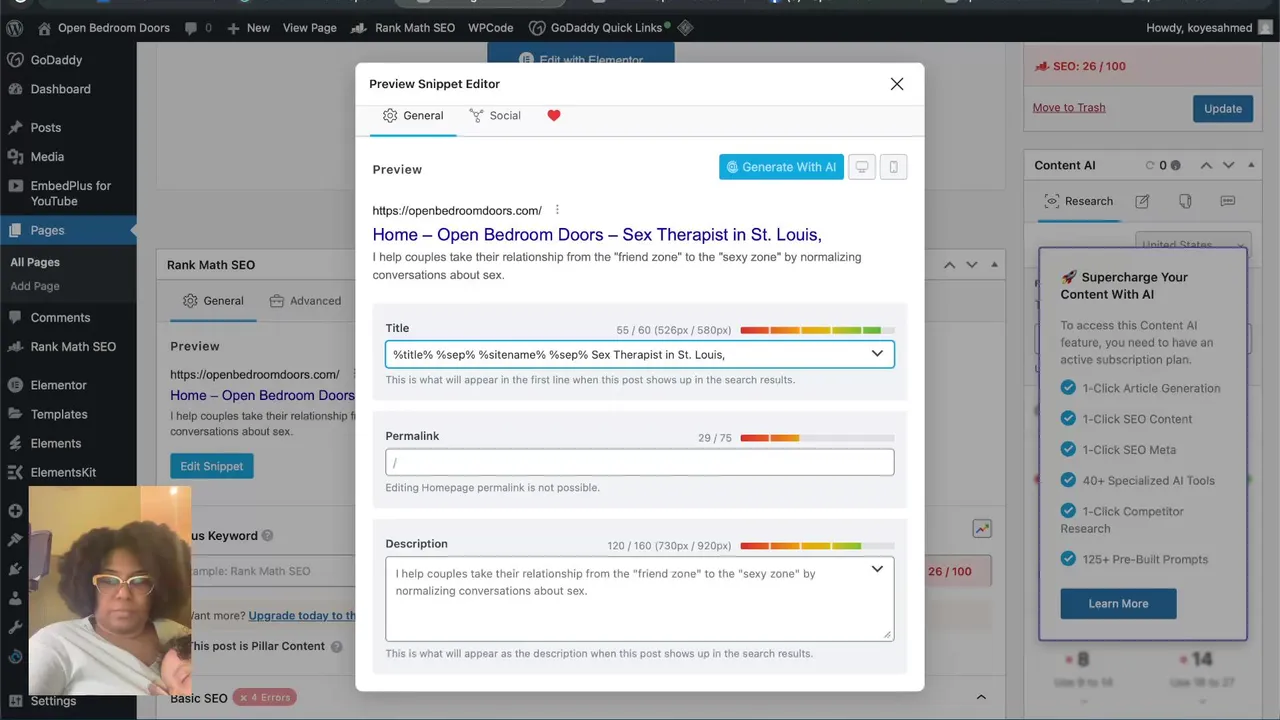Open the Description variables dropdown arrow
The width and height of the screenshot is (1280, 720).
(x=877, y=569)
